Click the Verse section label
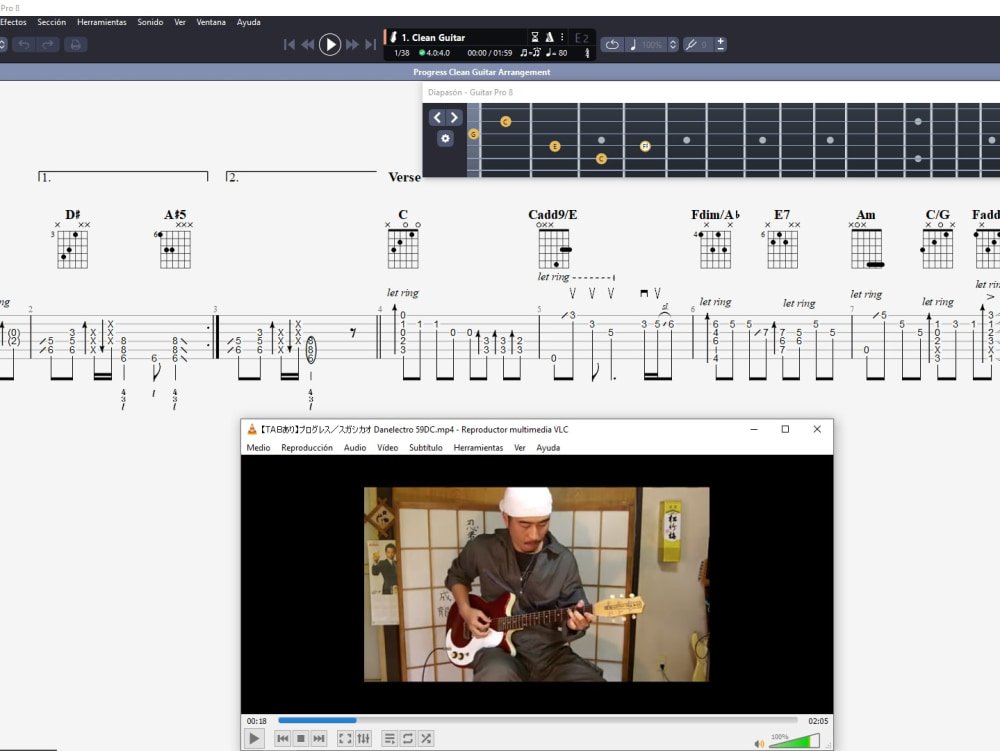The width and height of the screenshot is (1000, 751). click(x=404, y=177)
